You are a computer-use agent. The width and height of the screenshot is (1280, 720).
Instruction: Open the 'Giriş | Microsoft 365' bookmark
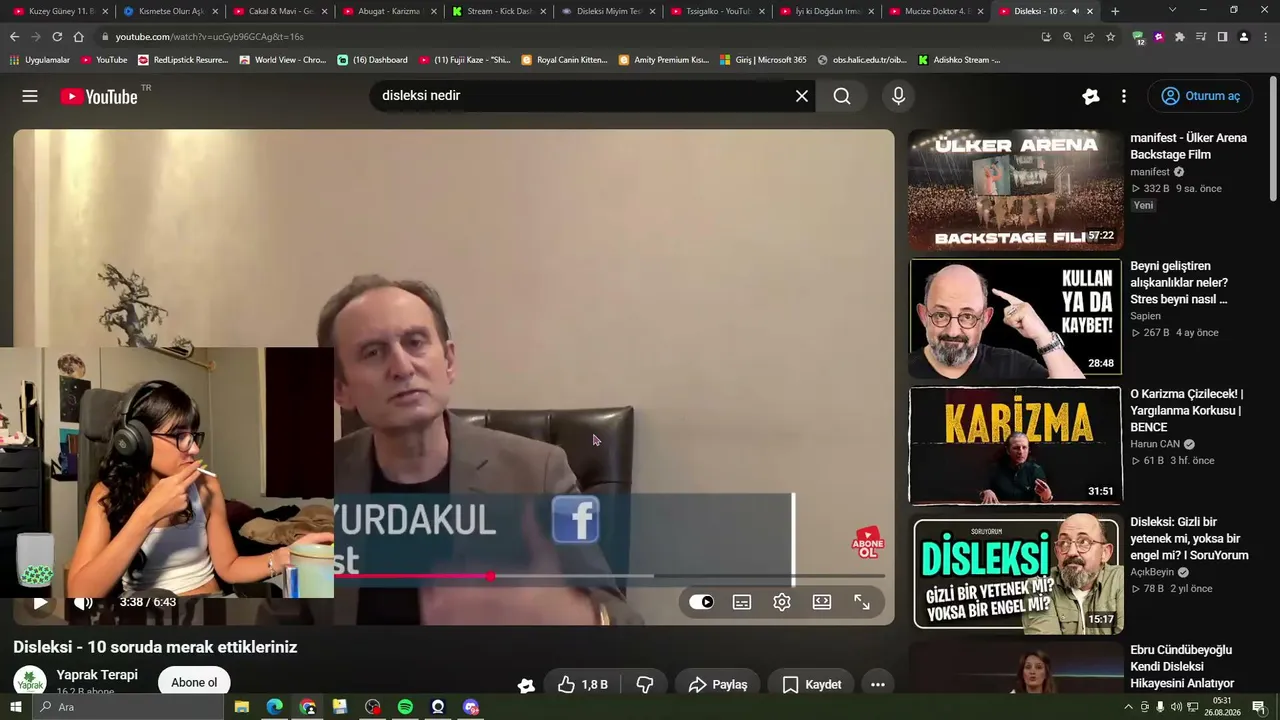[x=763, y=60]
